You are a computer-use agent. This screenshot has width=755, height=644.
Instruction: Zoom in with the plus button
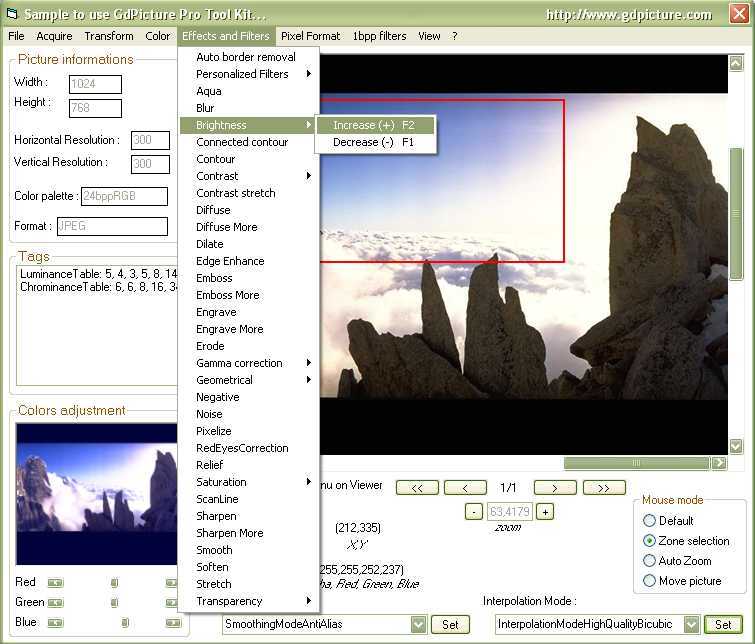coord(545,512)
